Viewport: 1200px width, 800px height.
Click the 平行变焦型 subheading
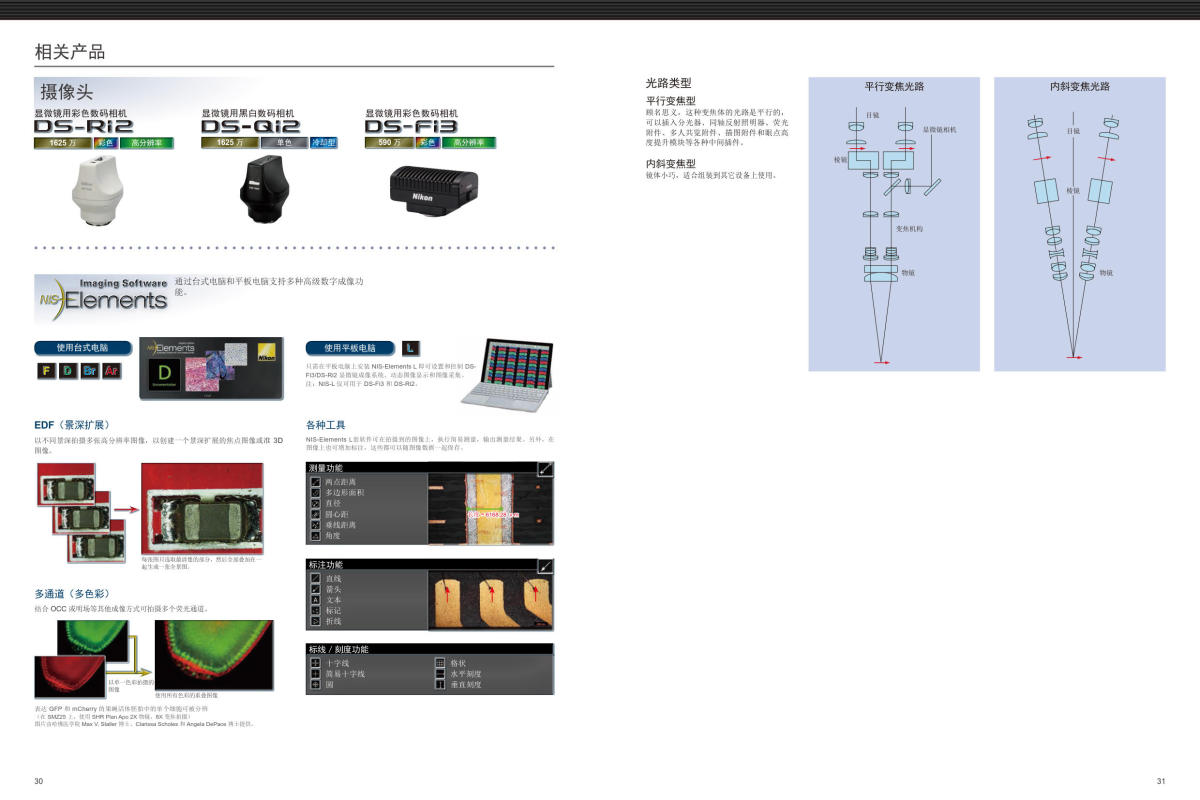[x=671, y=101]
